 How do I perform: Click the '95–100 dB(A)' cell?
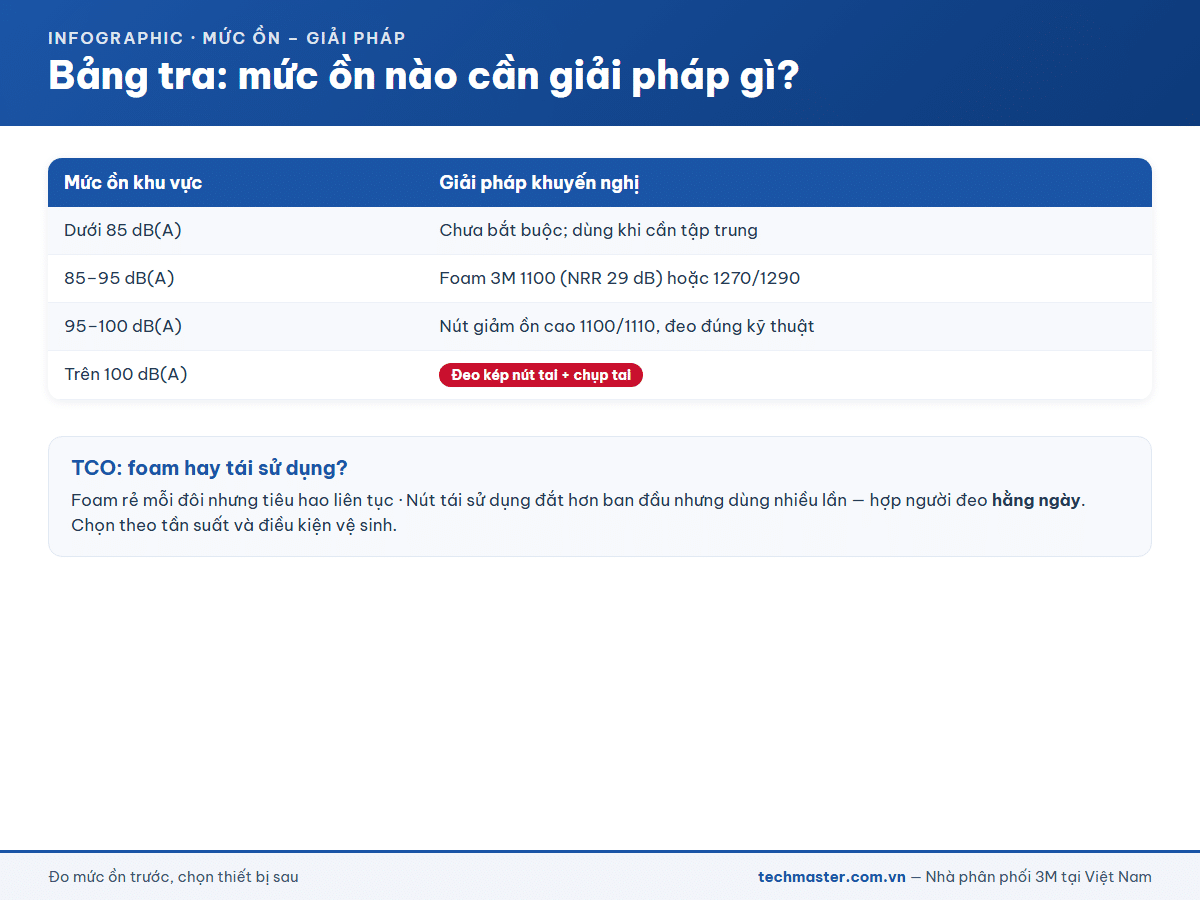236,327
